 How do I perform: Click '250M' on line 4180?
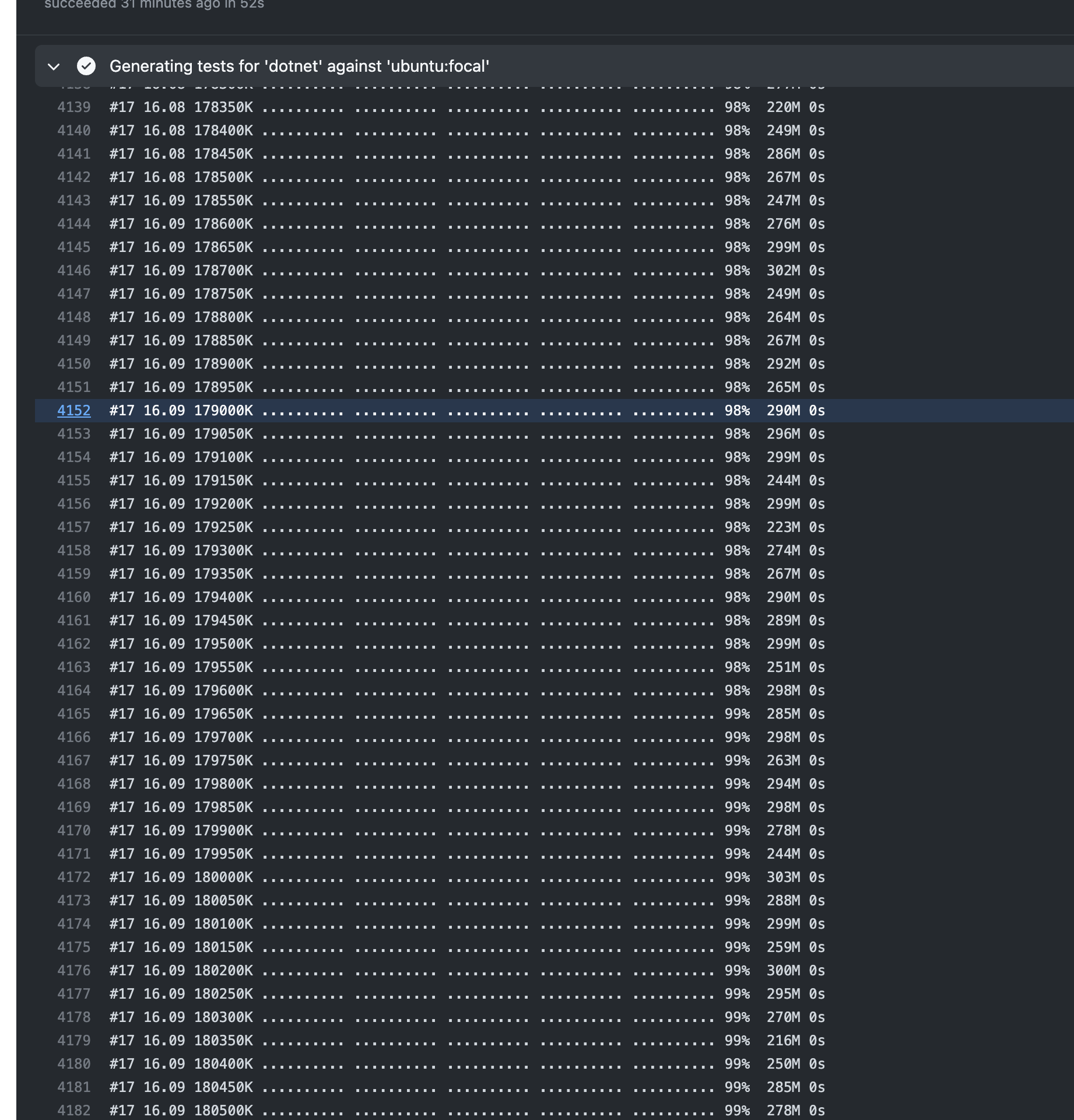783,1064
